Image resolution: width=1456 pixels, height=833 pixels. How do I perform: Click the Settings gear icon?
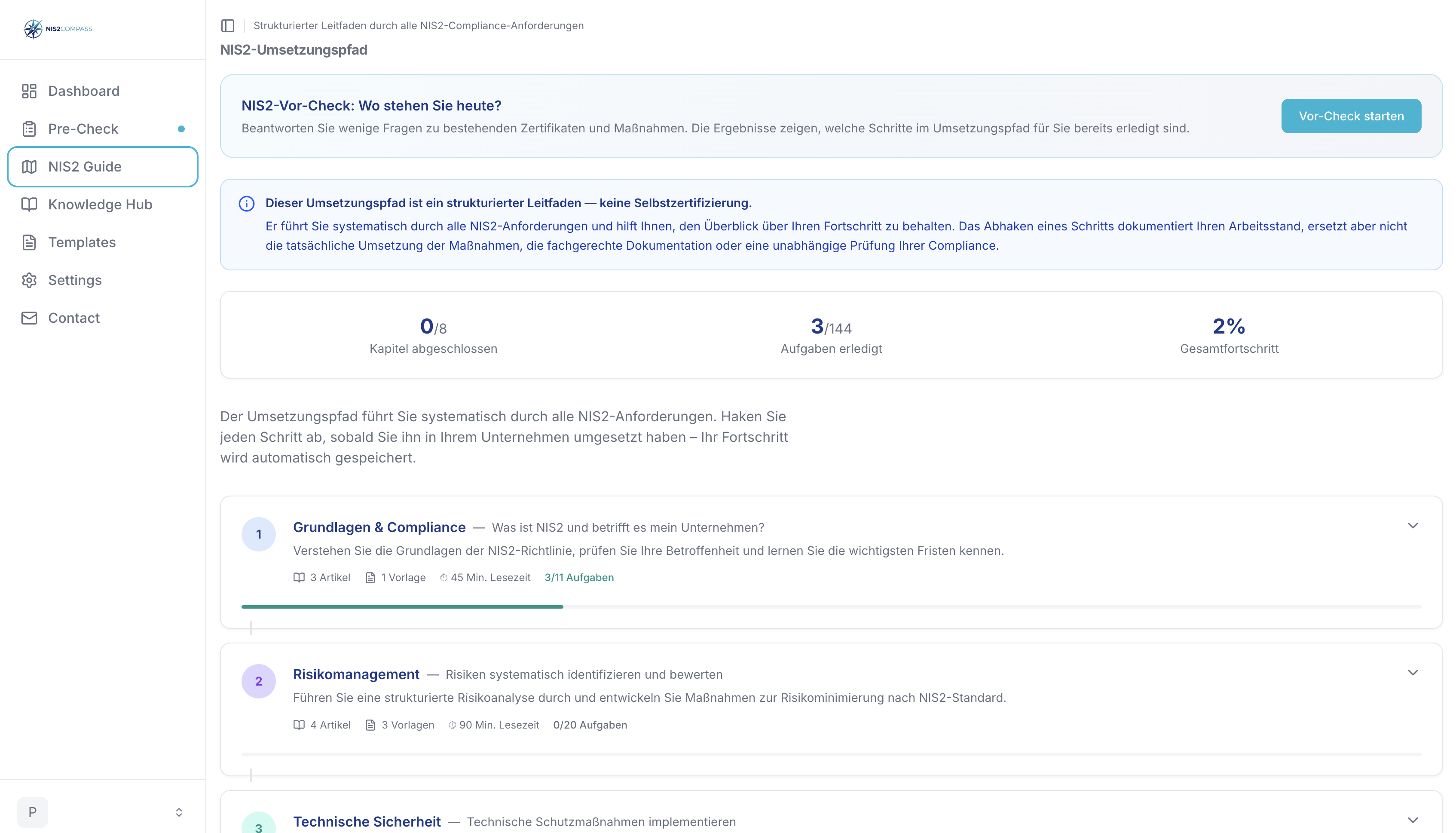[x=29, y=280]
